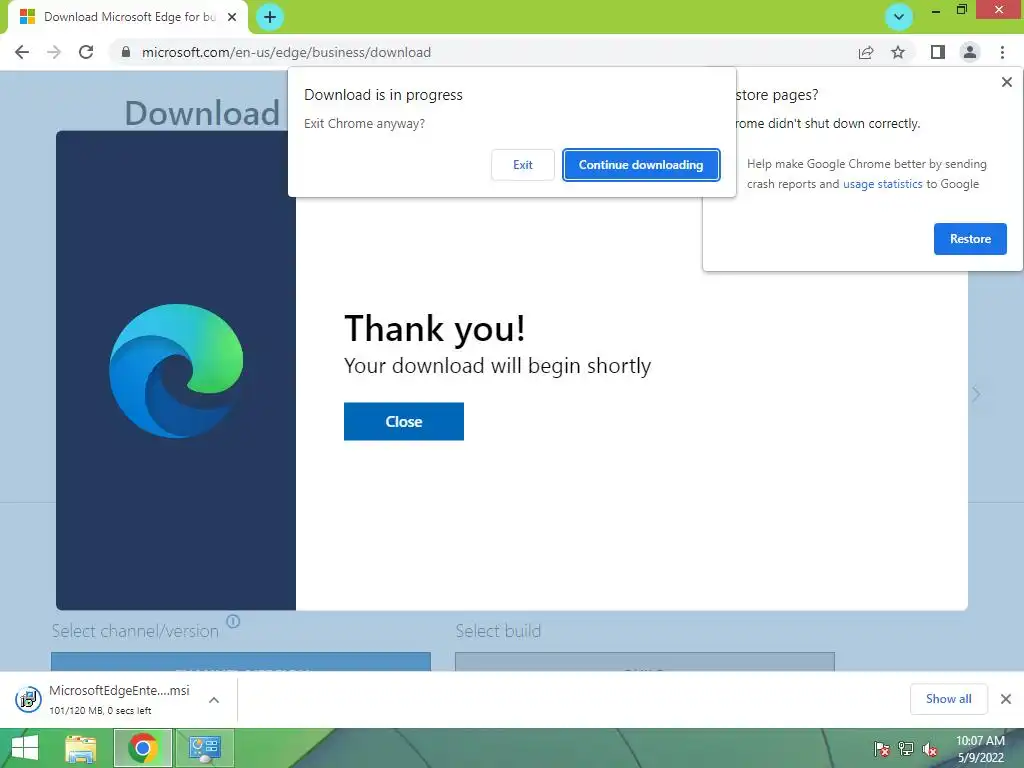Open the Windows Start button
1024x768 pixels.
click(x=25, y=748)
